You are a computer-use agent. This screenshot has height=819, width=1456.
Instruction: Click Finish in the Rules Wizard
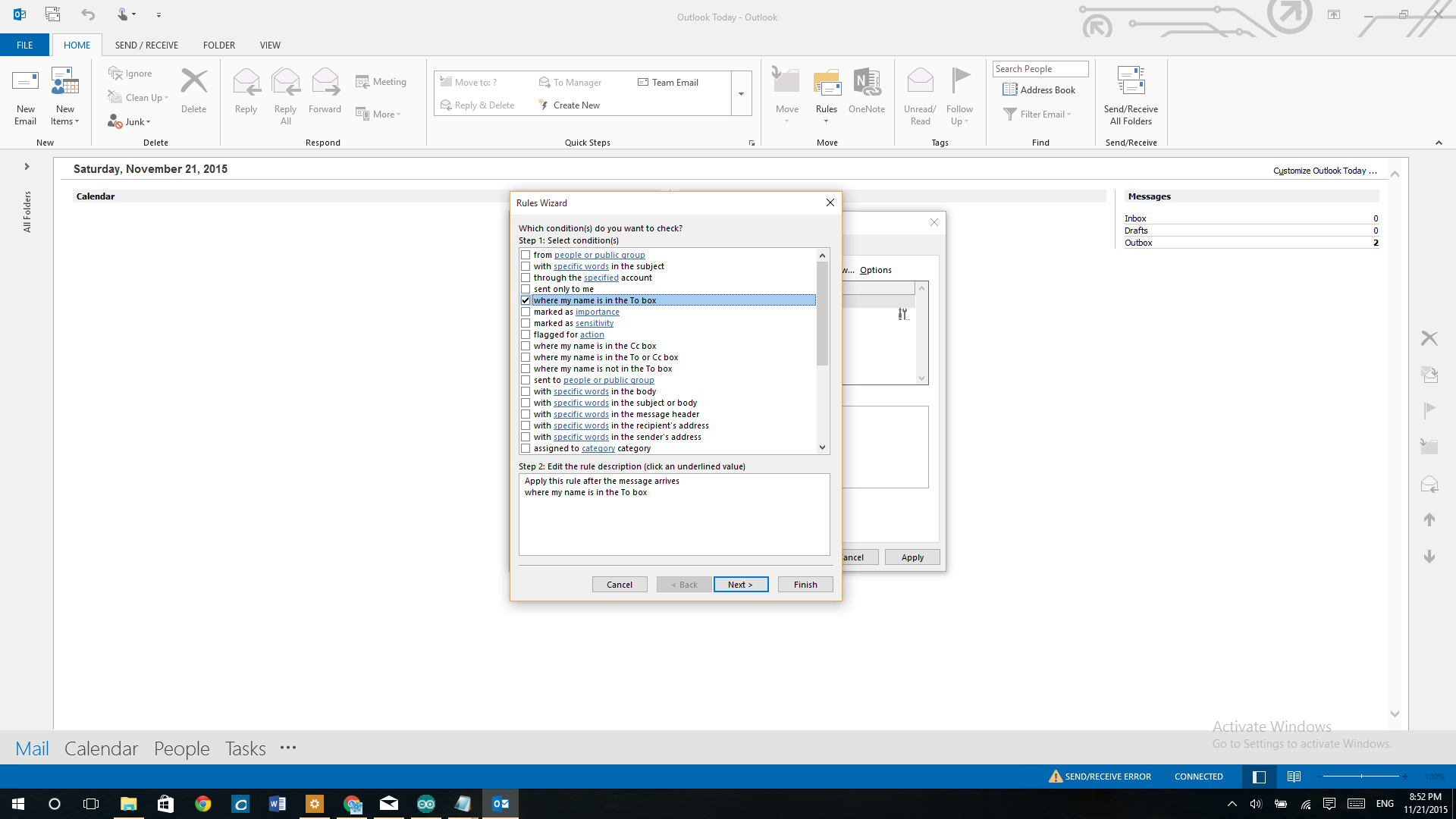pos(805,584)
